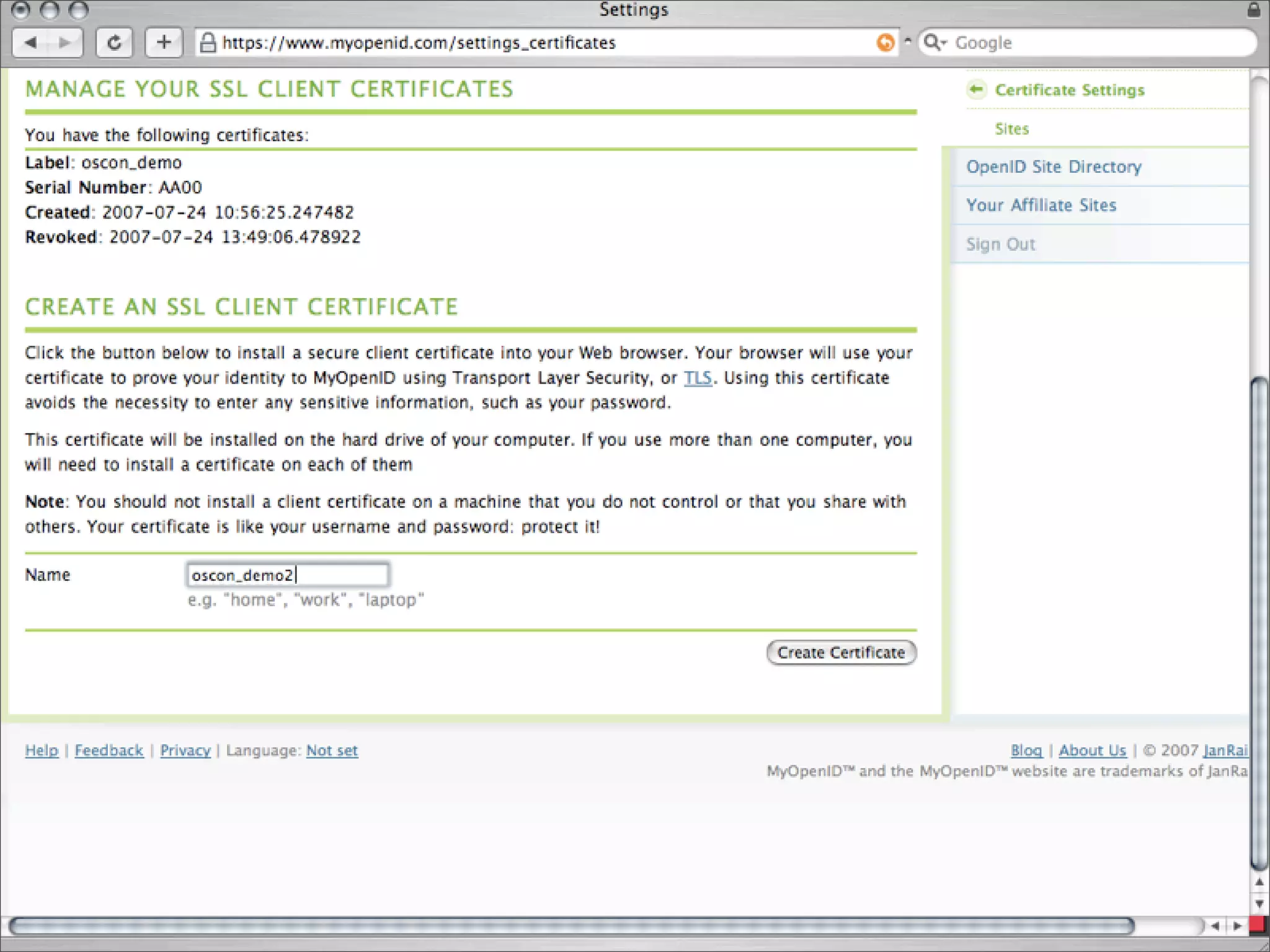Click Sign Out in the sidebar

click(x=1000, y=244)
